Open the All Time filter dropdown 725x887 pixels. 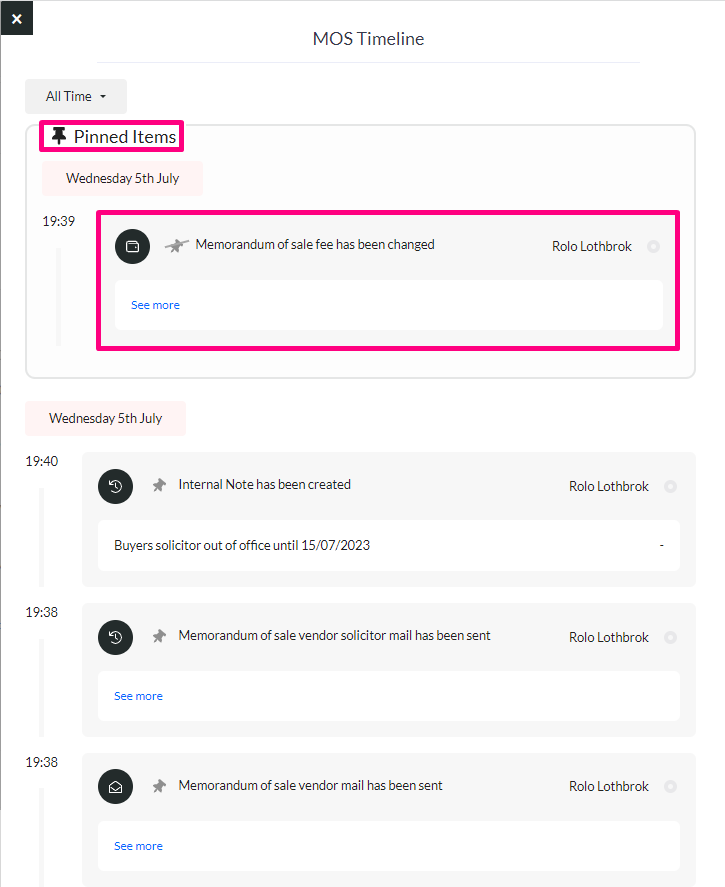pyautogui.click(x=76, y=97)
